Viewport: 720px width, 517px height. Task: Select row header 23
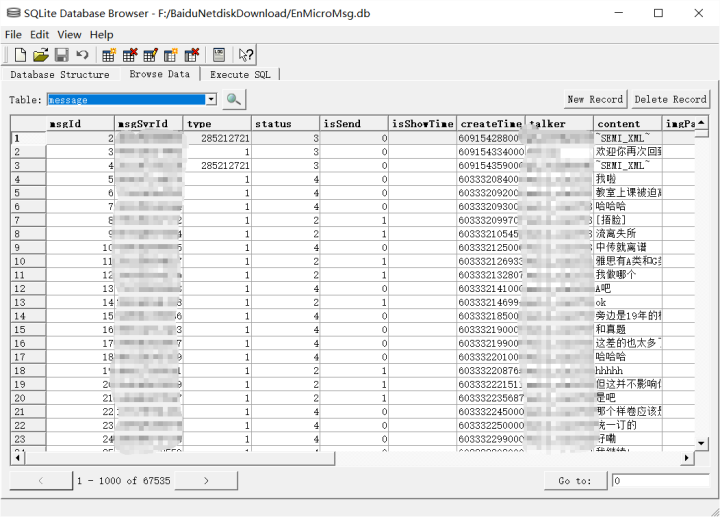(28, 439)
